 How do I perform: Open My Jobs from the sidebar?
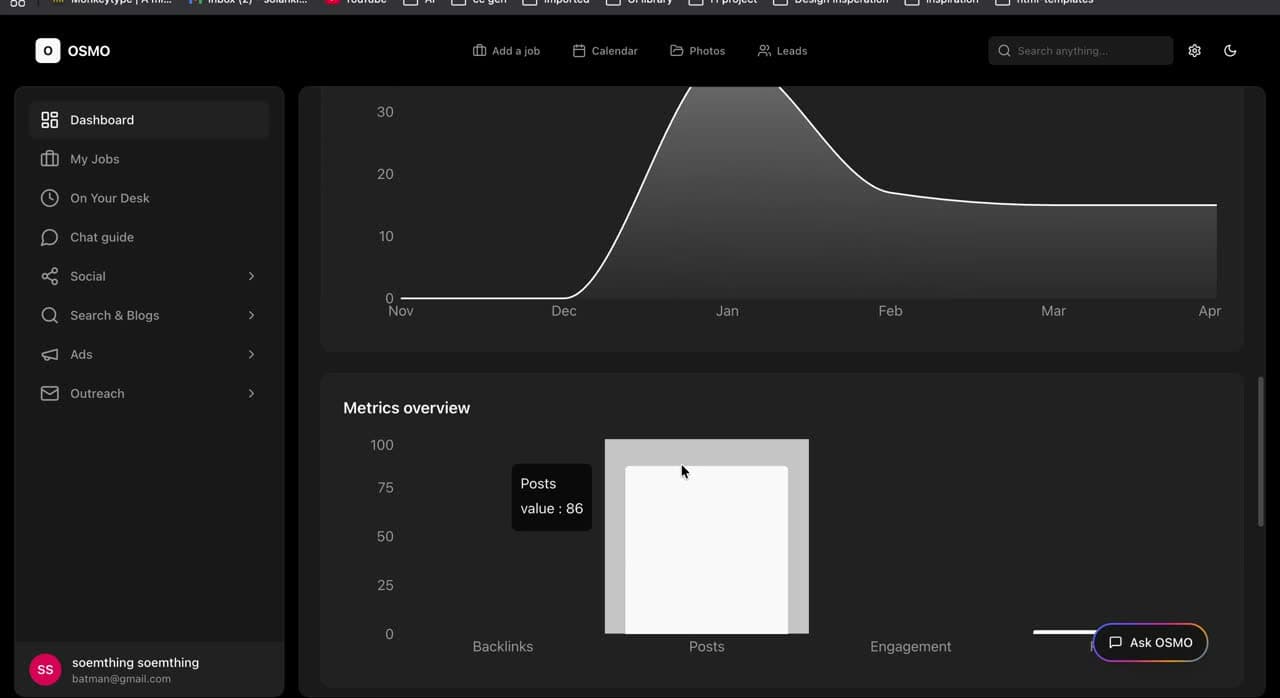[149, 159]
